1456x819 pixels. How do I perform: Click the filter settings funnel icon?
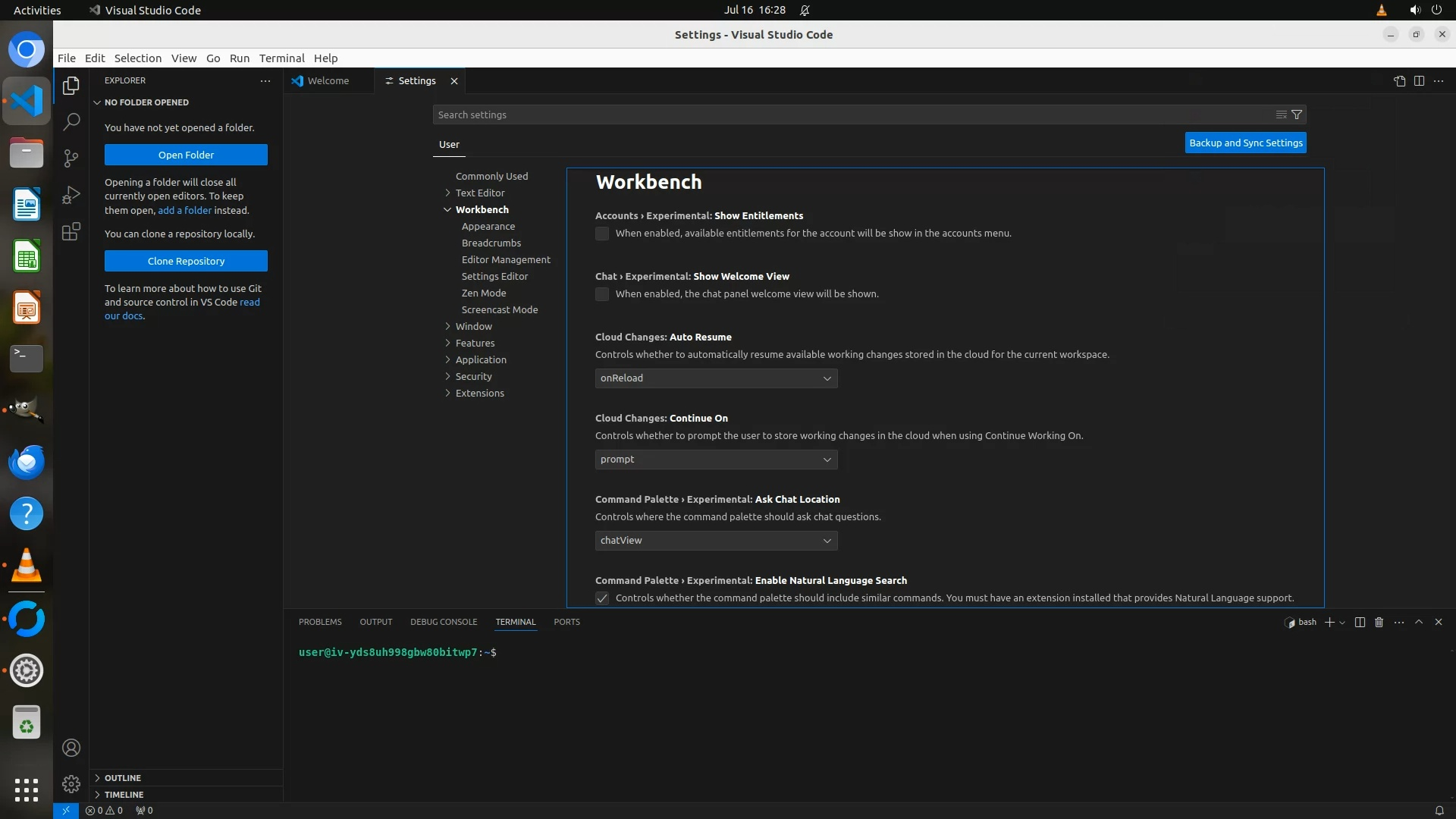(x=1297, y=115)
